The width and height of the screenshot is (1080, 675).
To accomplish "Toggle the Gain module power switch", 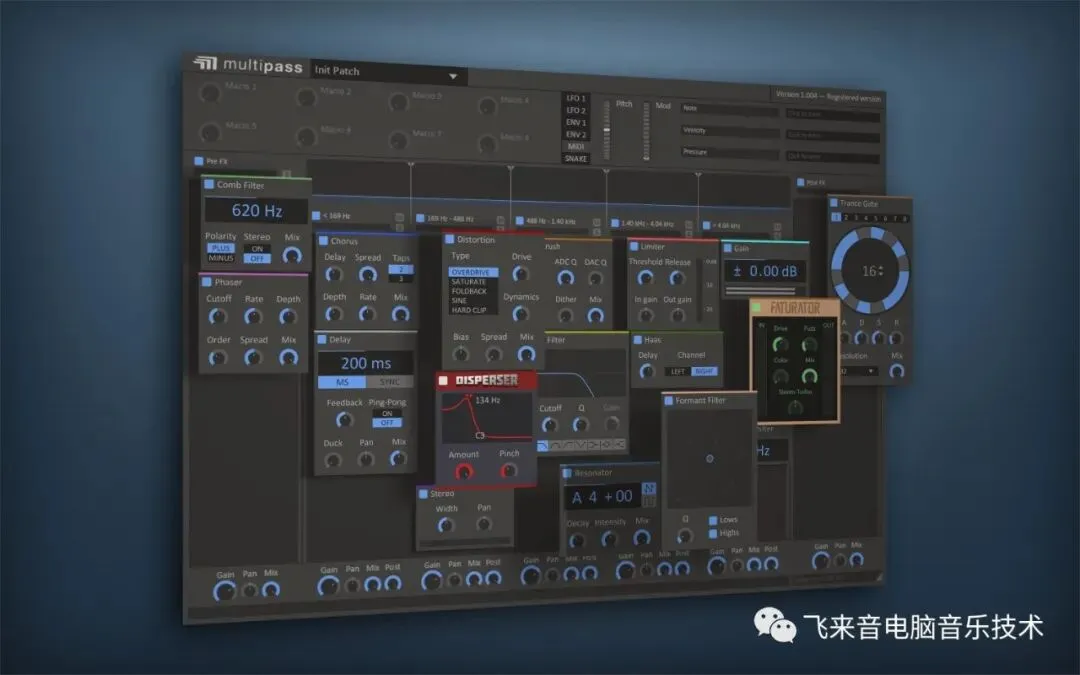I will 727,247.
